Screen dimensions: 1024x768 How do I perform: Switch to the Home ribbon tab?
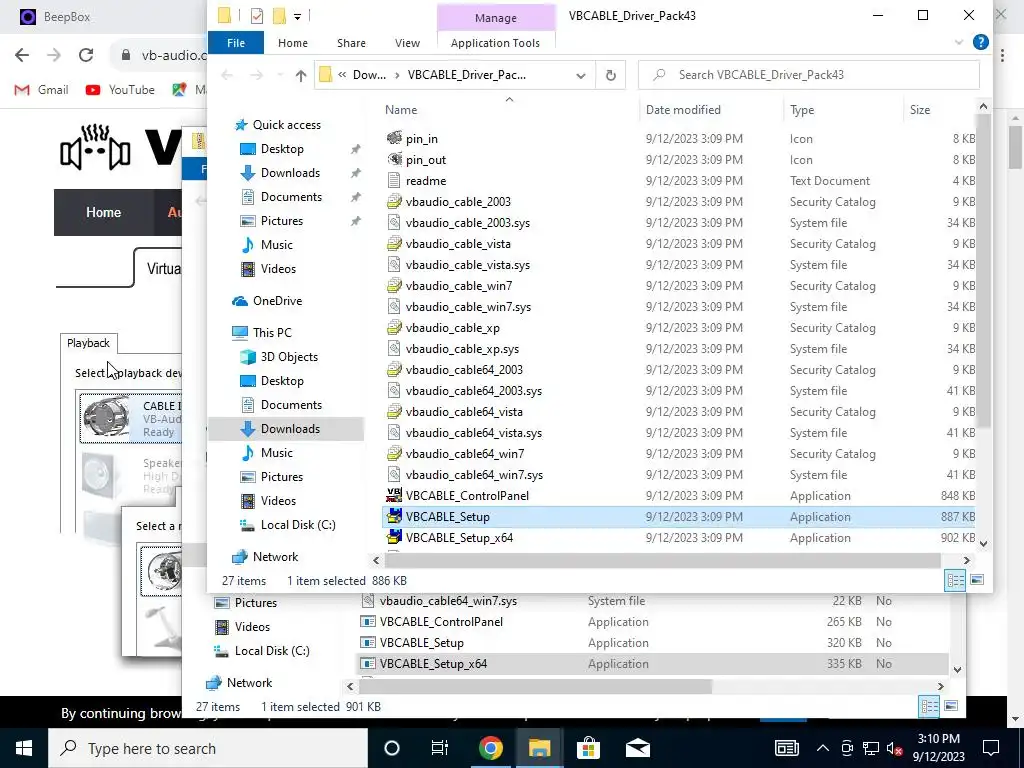click(293, 43)
